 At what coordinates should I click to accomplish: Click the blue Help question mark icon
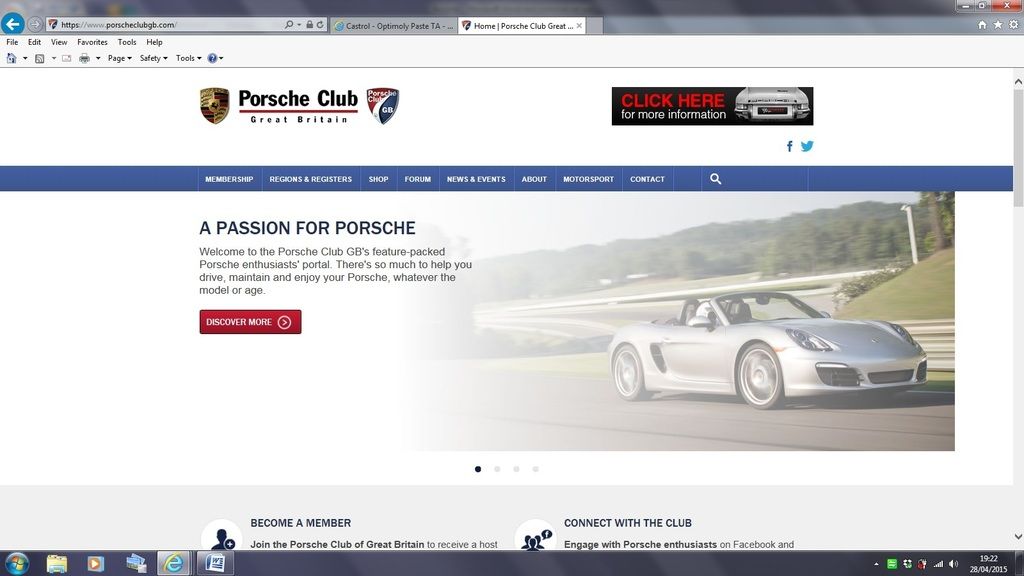point(212,58)
